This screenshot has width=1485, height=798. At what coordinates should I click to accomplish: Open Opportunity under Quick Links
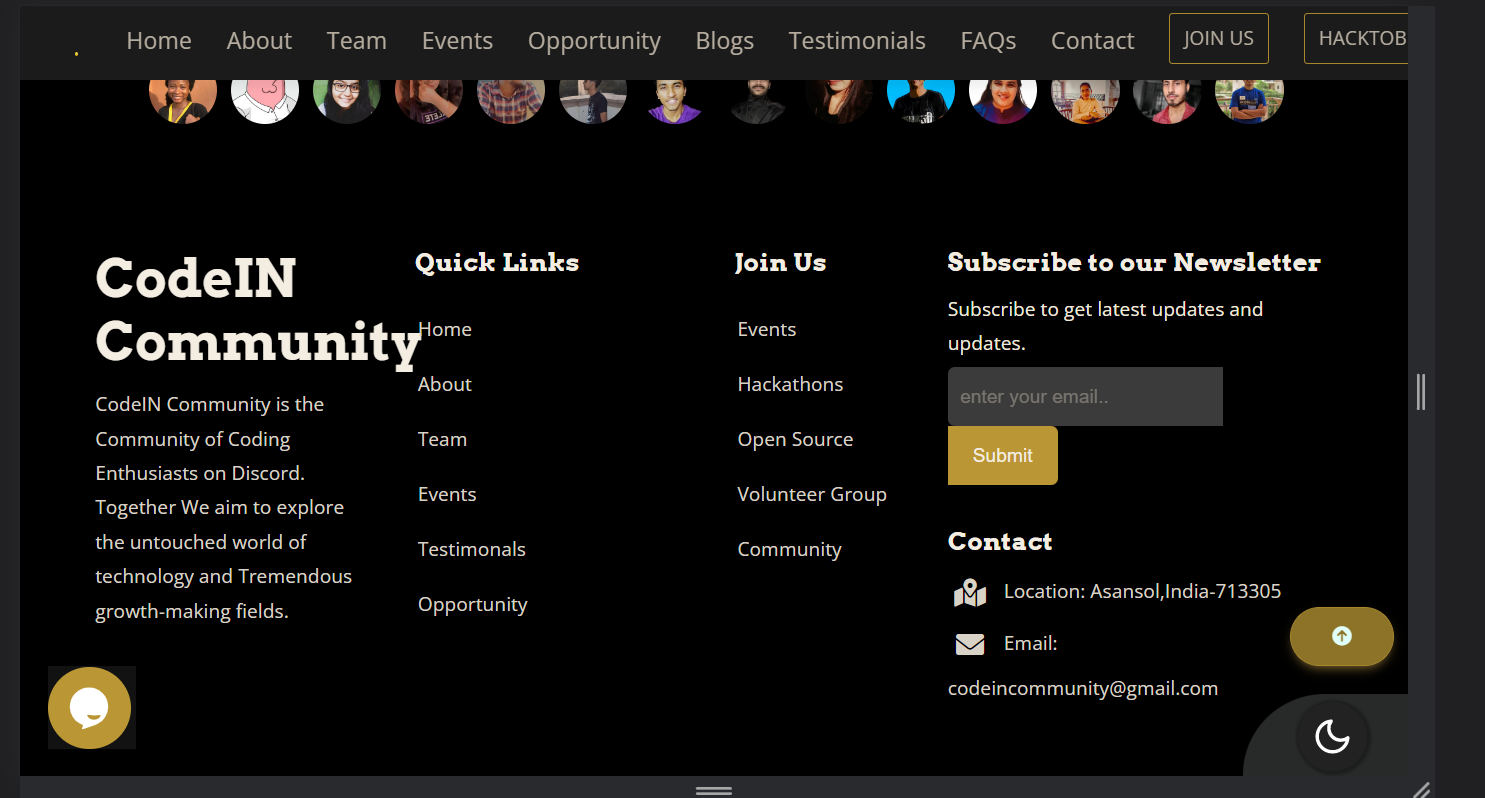473,604
